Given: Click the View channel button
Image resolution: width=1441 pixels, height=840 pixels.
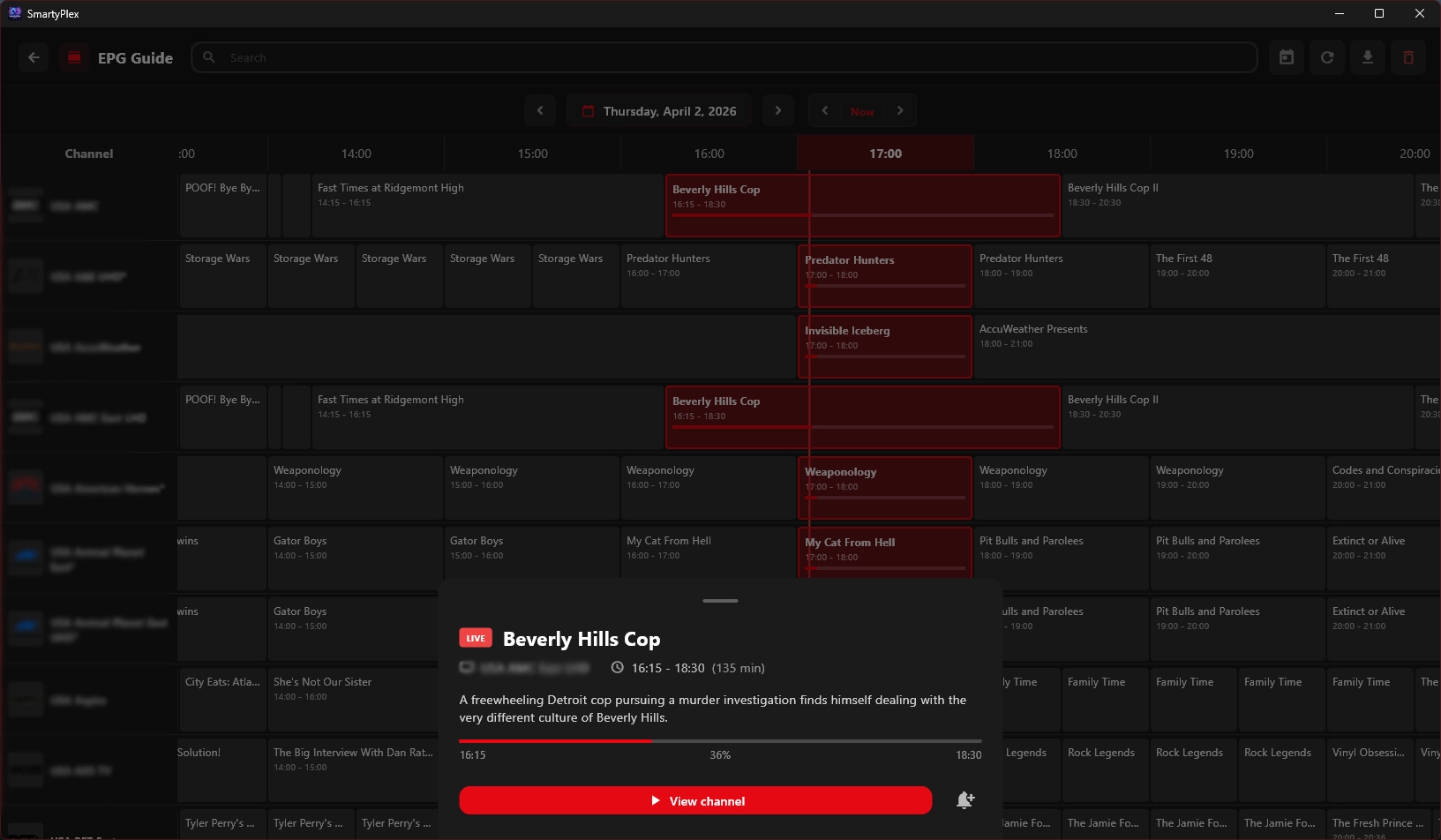Looking at the screenshot, I should [695, 800].
